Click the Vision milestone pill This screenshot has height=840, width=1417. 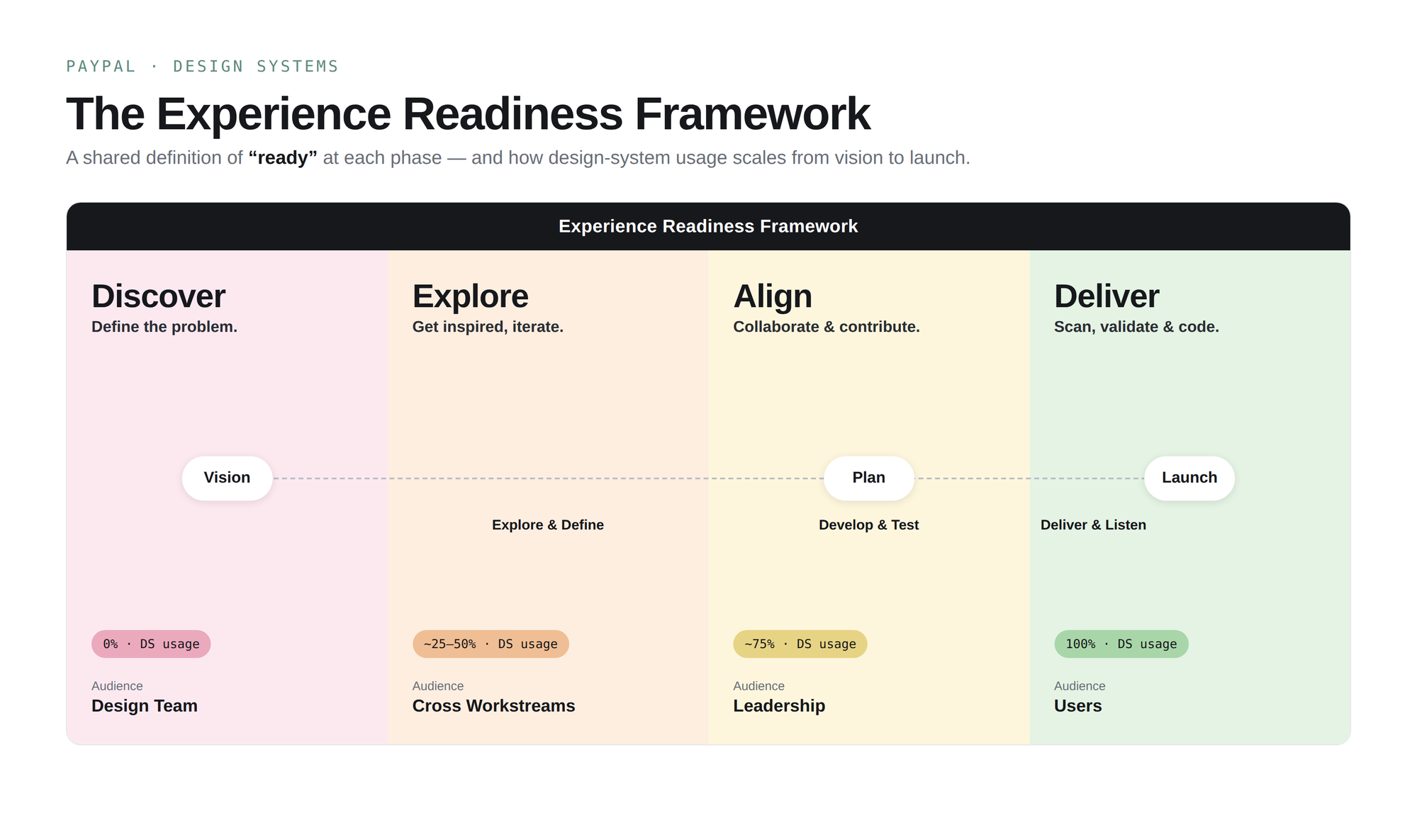click(227, 478)
